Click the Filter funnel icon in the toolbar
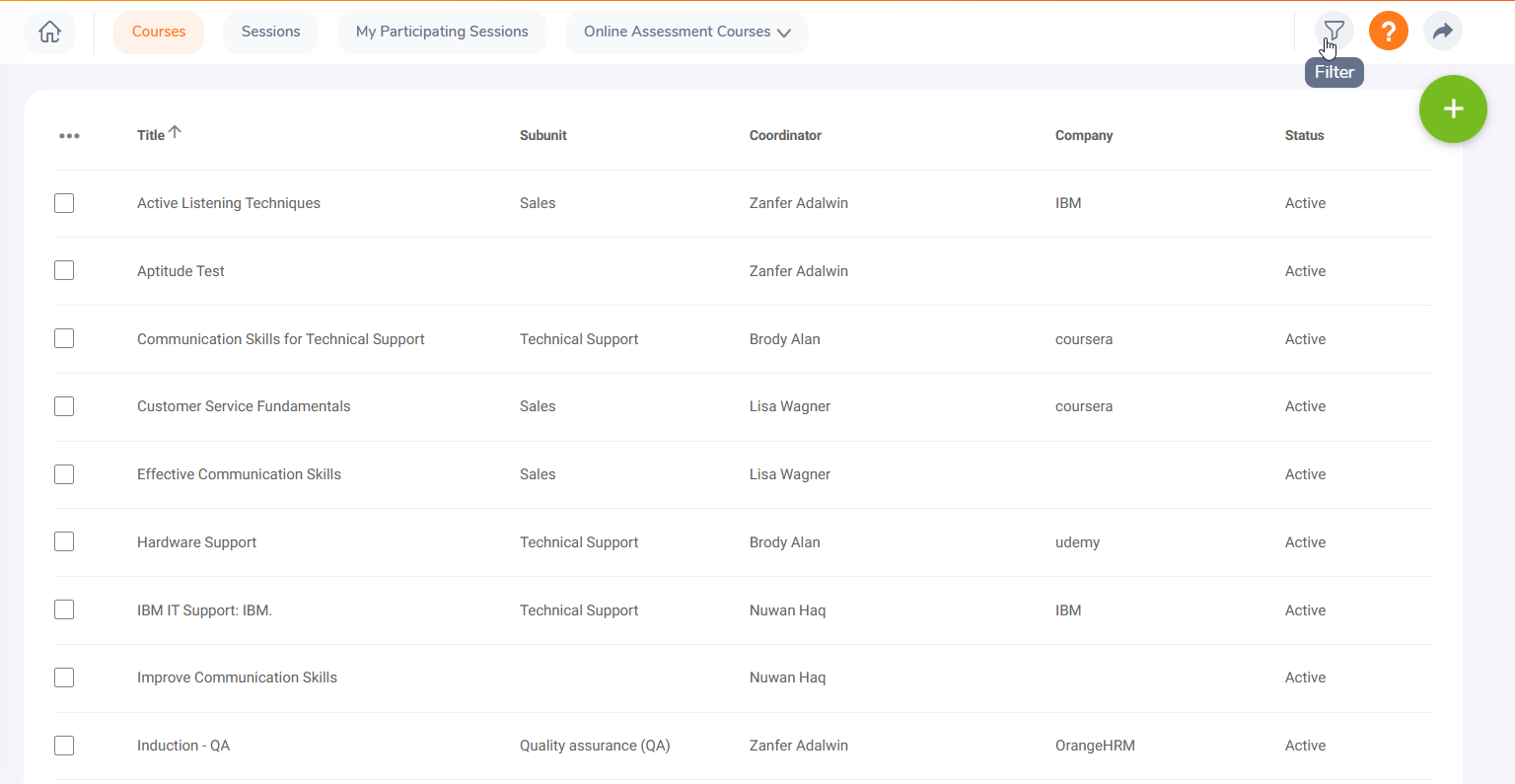Image resolution: width=1515 pixels, height=784 pixels. click(x=1334, y=31)
